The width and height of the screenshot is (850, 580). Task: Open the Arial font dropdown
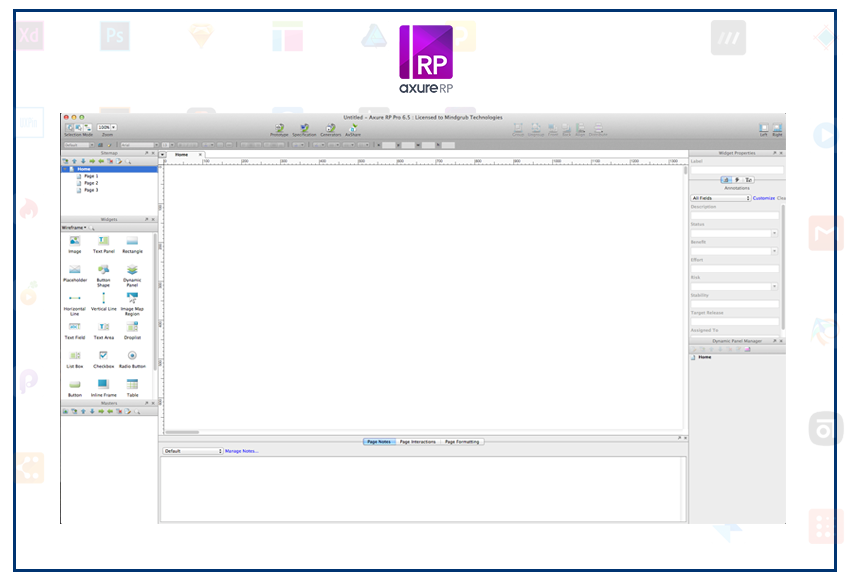tap(139, 145)
